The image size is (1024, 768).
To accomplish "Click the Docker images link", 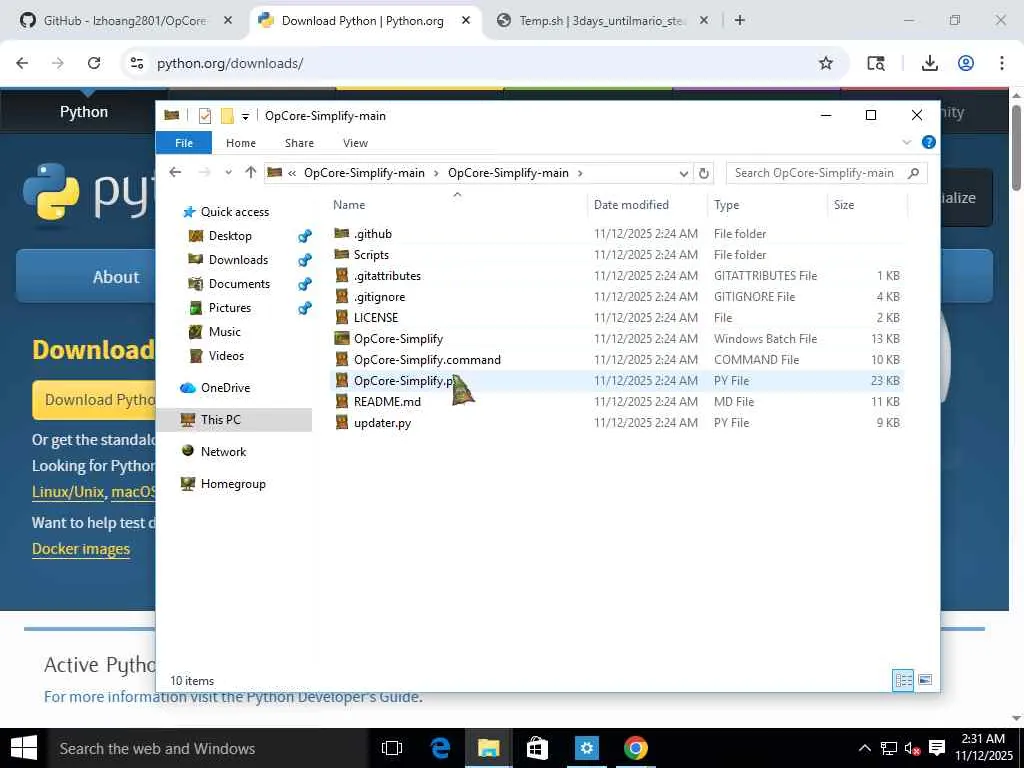I will 81,549.
